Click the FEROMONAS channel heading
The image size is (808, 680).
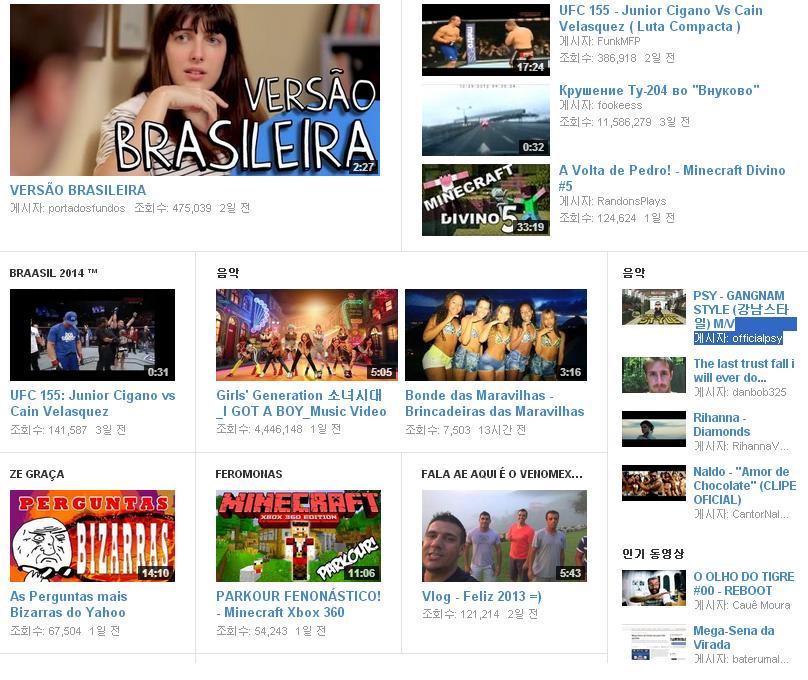click(x=248, y=474)
